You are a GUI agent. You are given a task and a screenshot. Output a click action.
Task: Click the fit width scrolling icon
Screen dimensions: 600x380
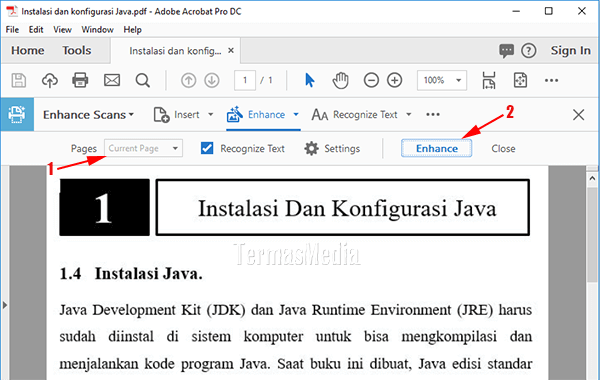click(x=489, y=80)
